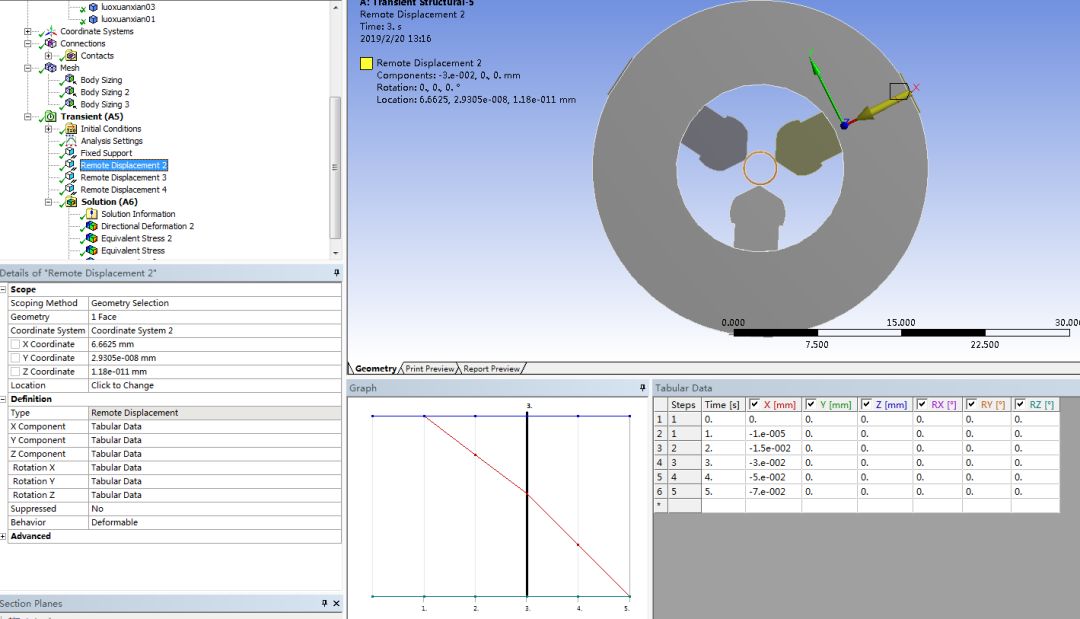Image resolution: width=1080 pixels, height=619 pixels.
Task: Expand the Contacts tree node
Action: (48, 56)
